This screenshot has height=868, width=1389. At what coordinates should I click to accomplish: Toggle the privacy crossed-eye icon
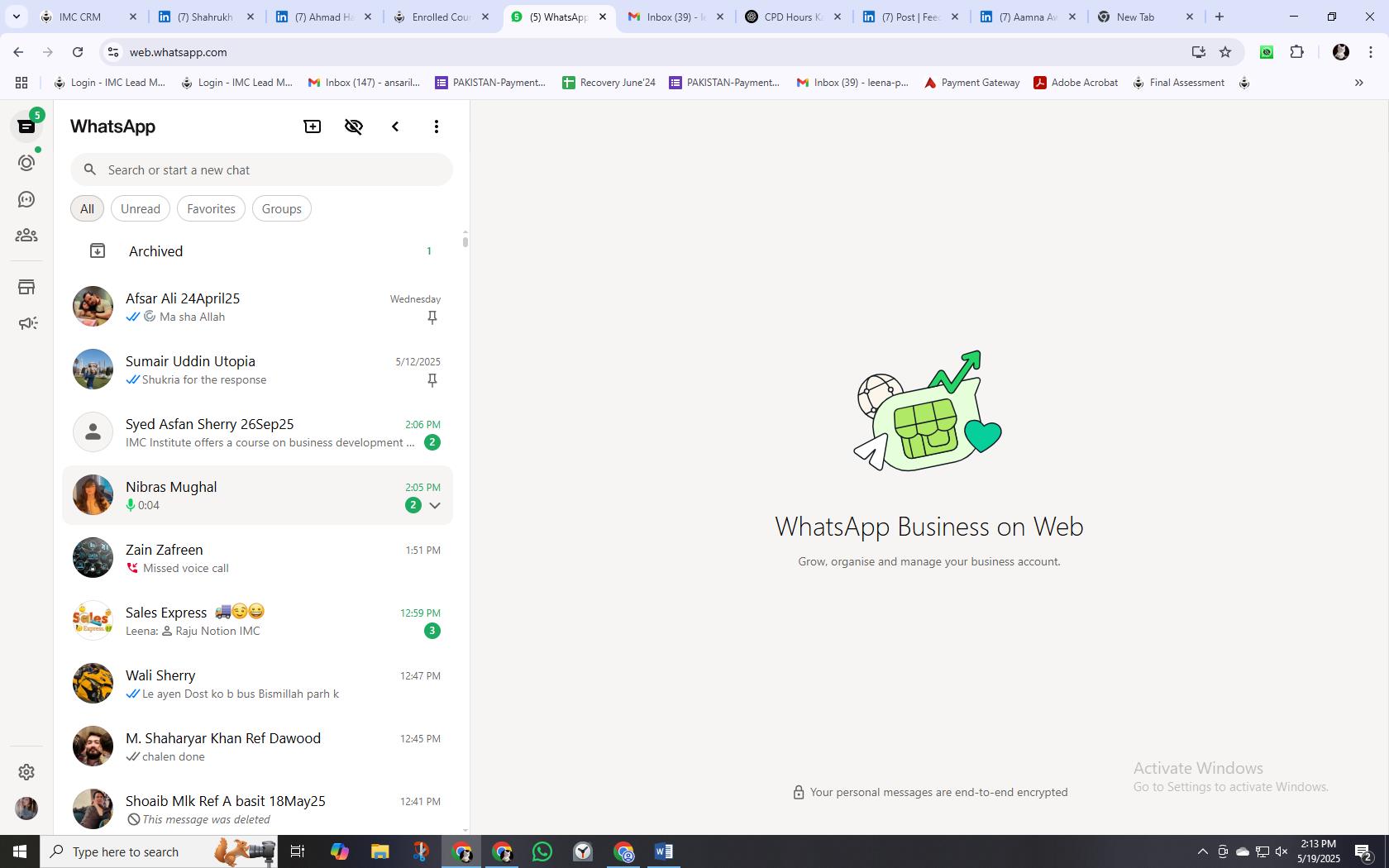pos(354,126)
